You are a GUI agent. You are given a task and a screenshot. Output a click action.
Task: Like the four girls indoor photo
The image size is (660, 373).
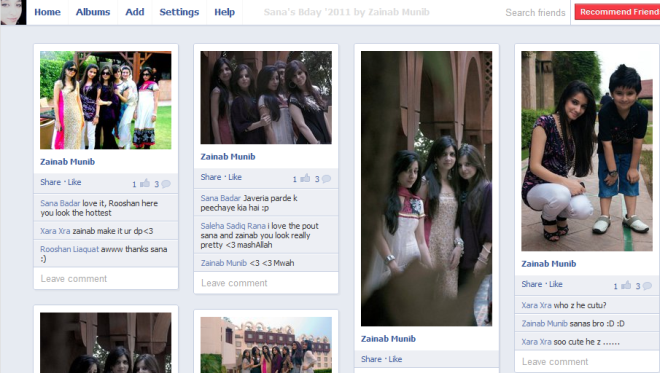tap(235, 177)
